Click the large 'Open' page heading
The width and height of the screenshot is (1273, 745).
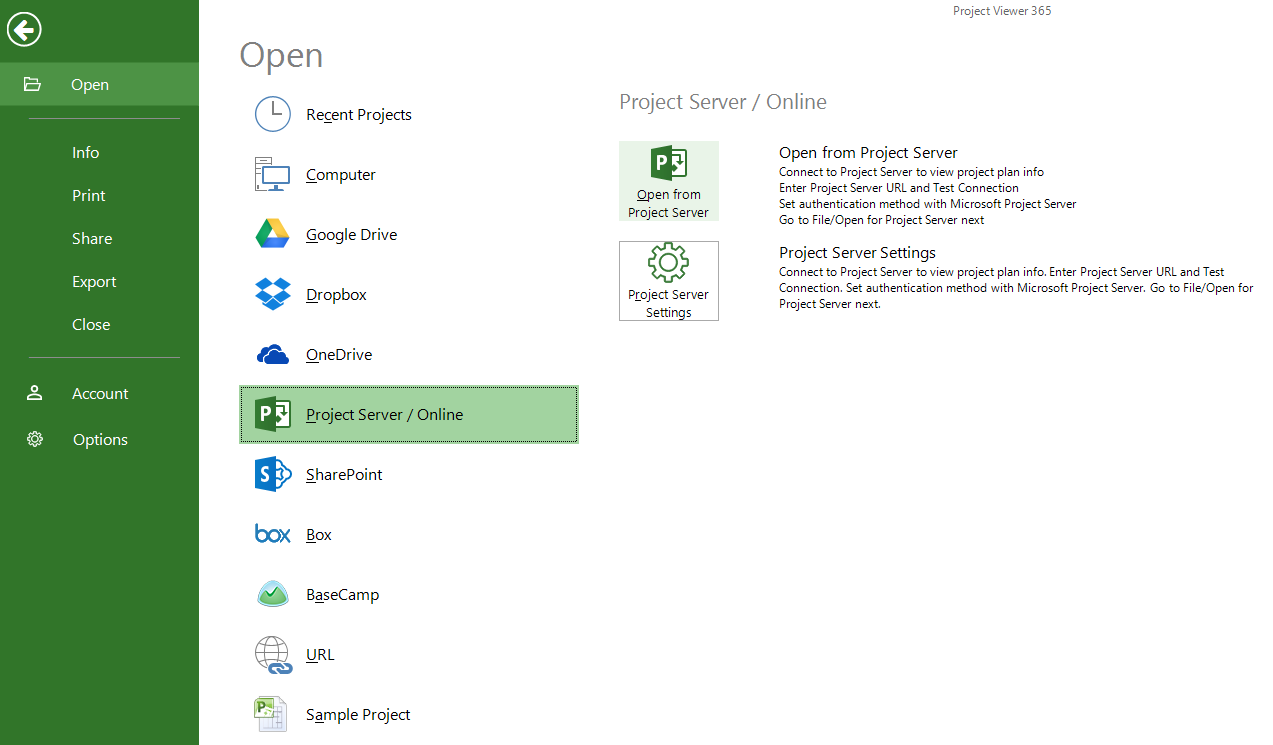[x=281, y=55]
